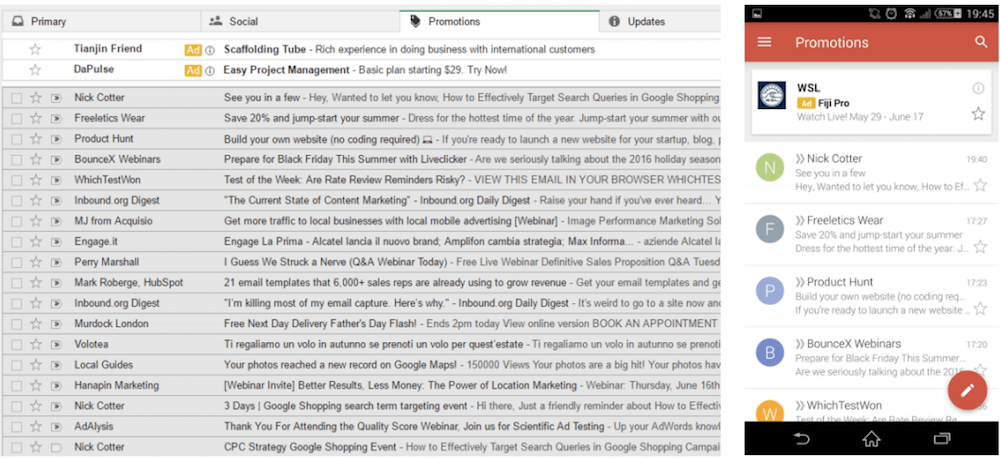The image size is (1000, 459).
Task: Mark Local Guides email as important
Action: tap(56, 365)
